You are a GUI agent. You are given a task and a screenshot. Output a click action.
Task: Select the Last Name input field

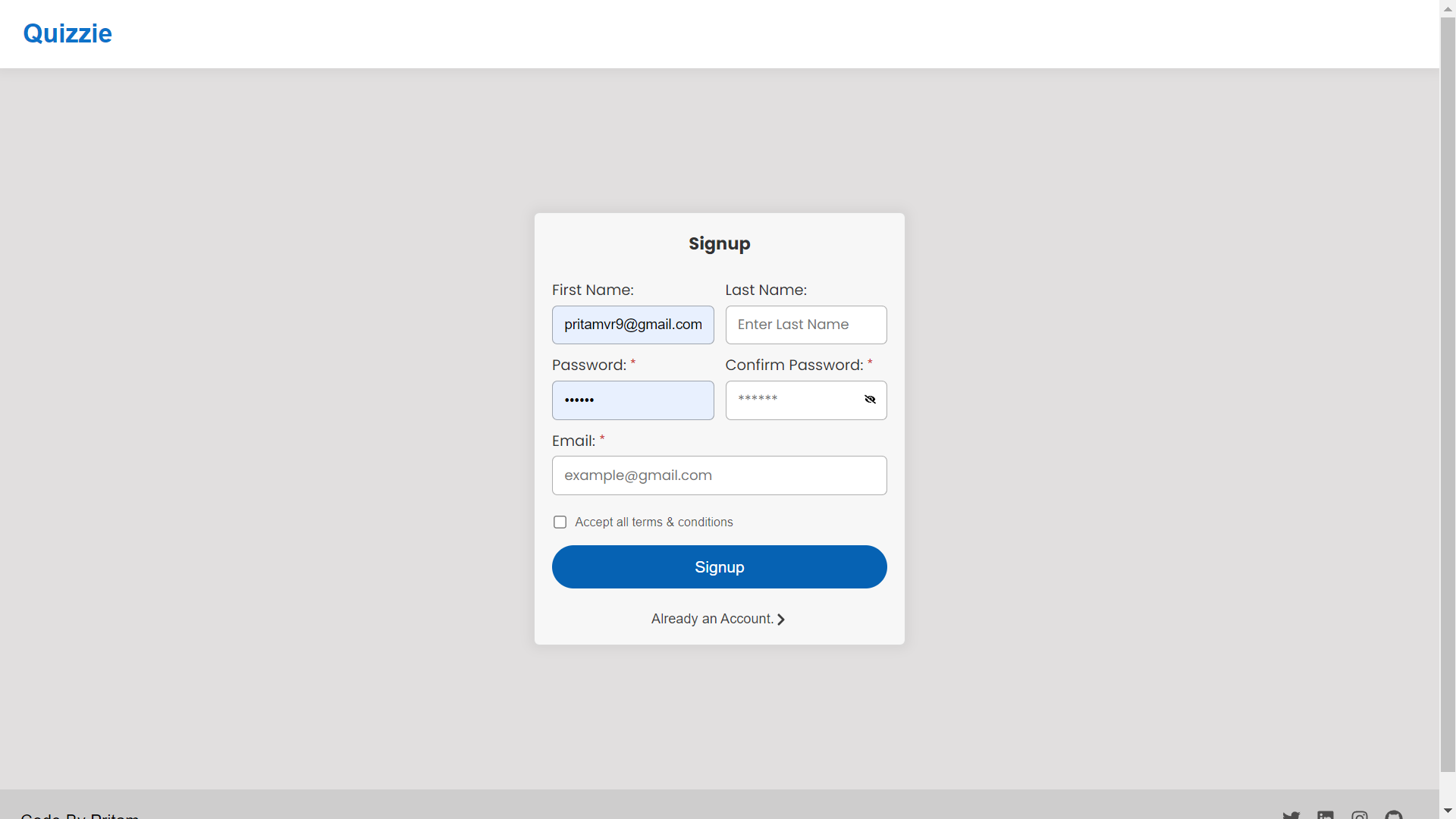click(805, 325)
